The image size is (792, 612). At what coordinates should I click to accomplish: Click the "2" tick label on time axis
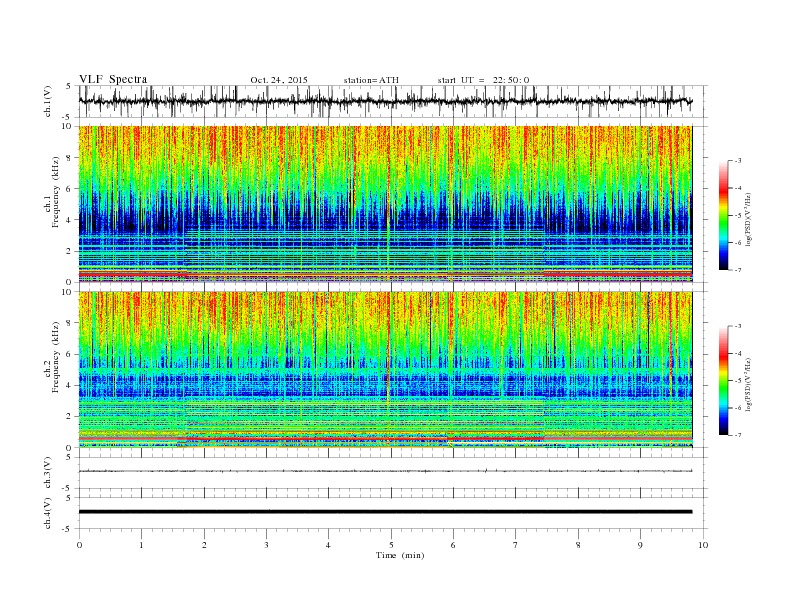(204, 545)
